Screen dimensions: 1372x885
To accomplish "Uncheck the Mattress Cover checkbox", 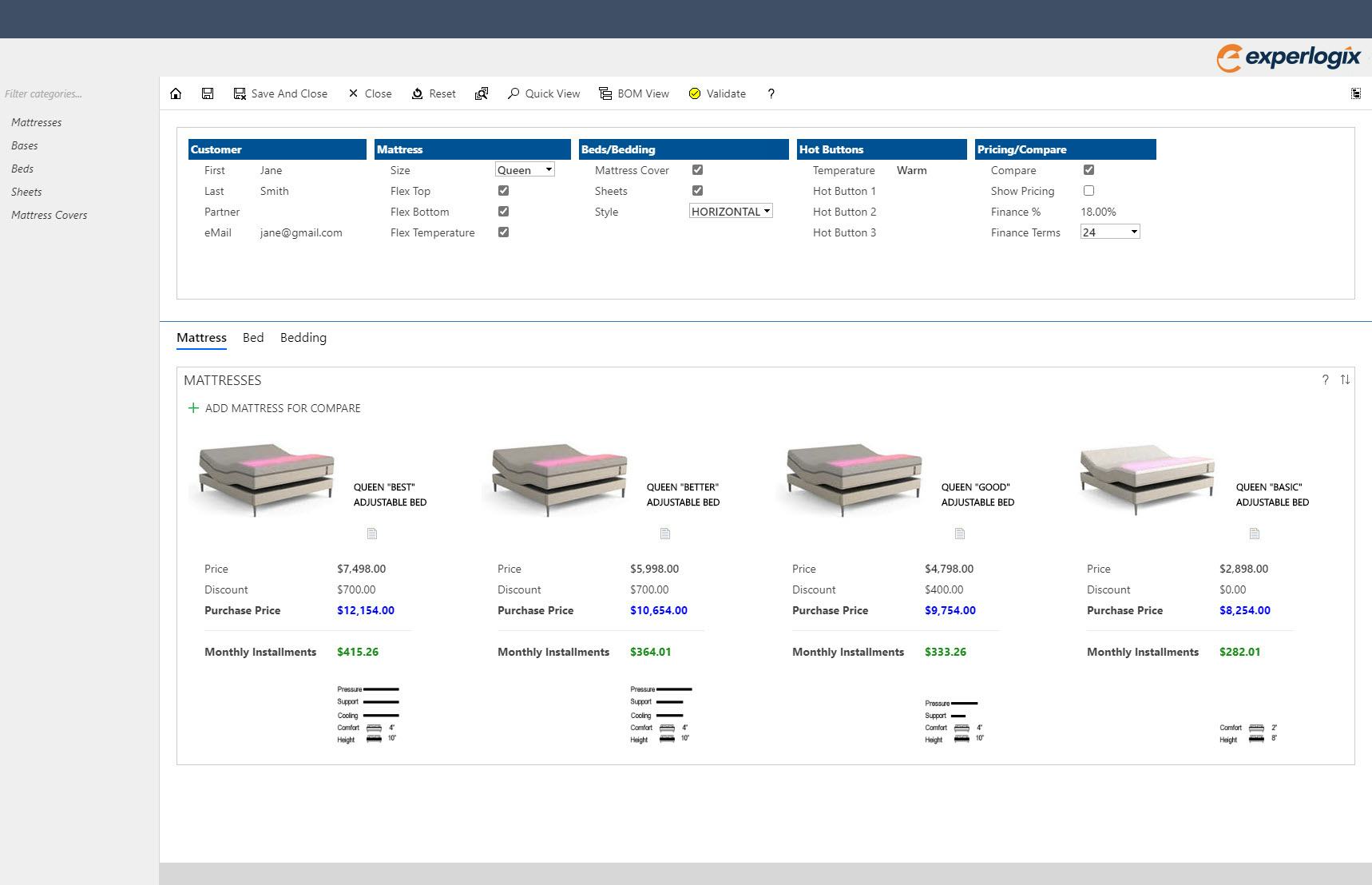I will (697, 169).
